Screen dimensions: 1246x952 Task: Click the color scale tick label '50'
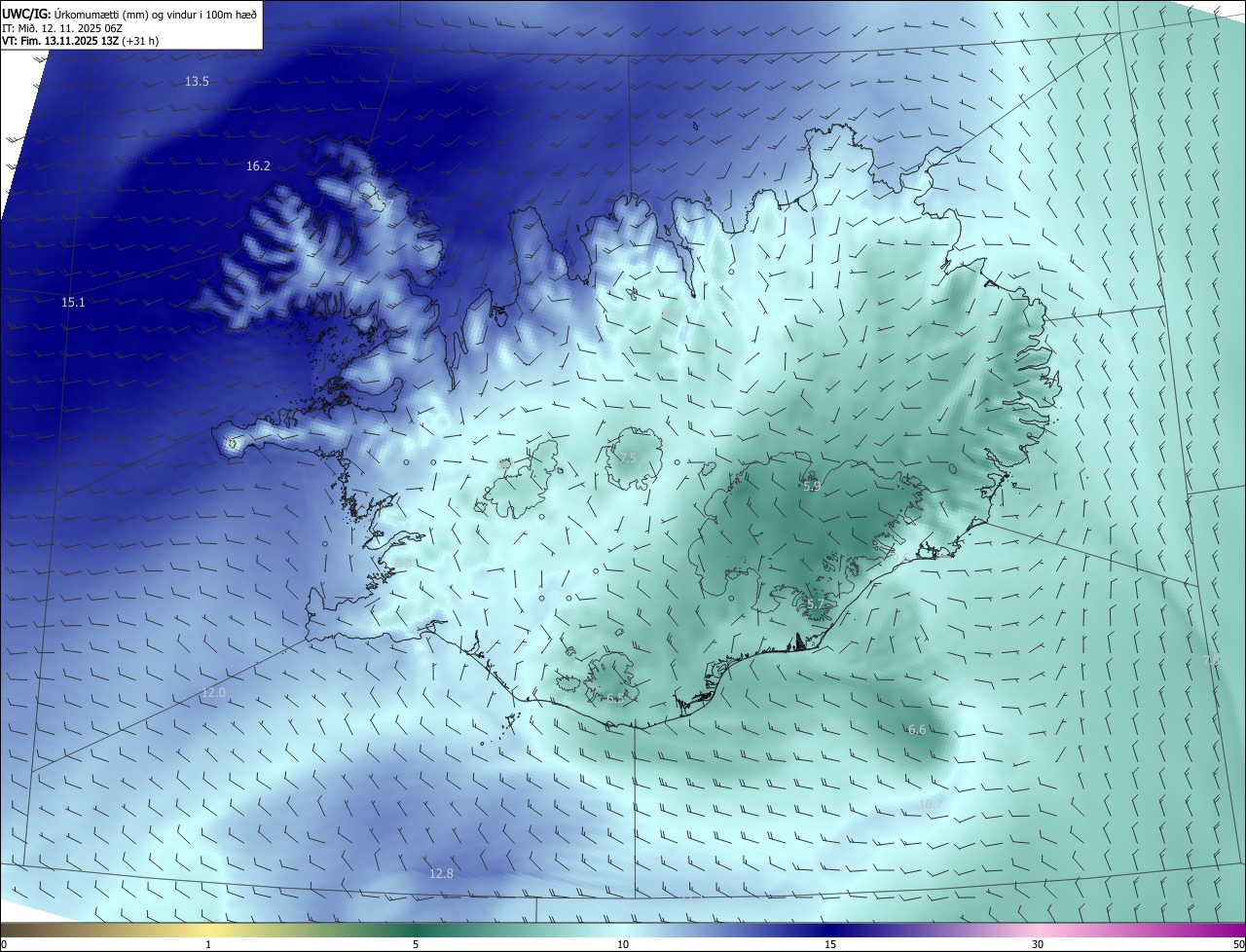click(1238, 944)
